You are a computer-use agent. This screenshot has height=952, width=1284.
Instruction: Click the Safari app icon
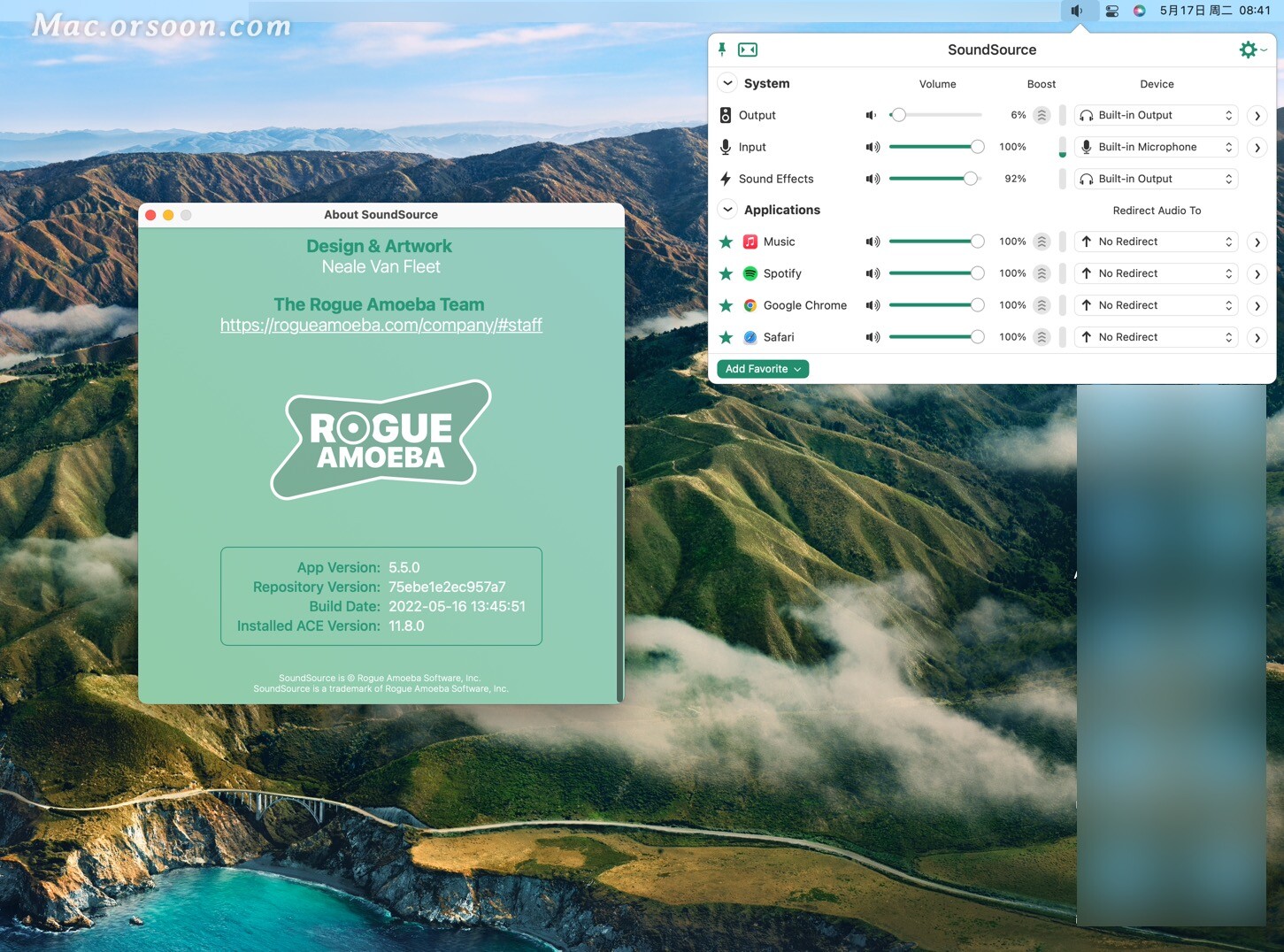(x=750, y=337)
